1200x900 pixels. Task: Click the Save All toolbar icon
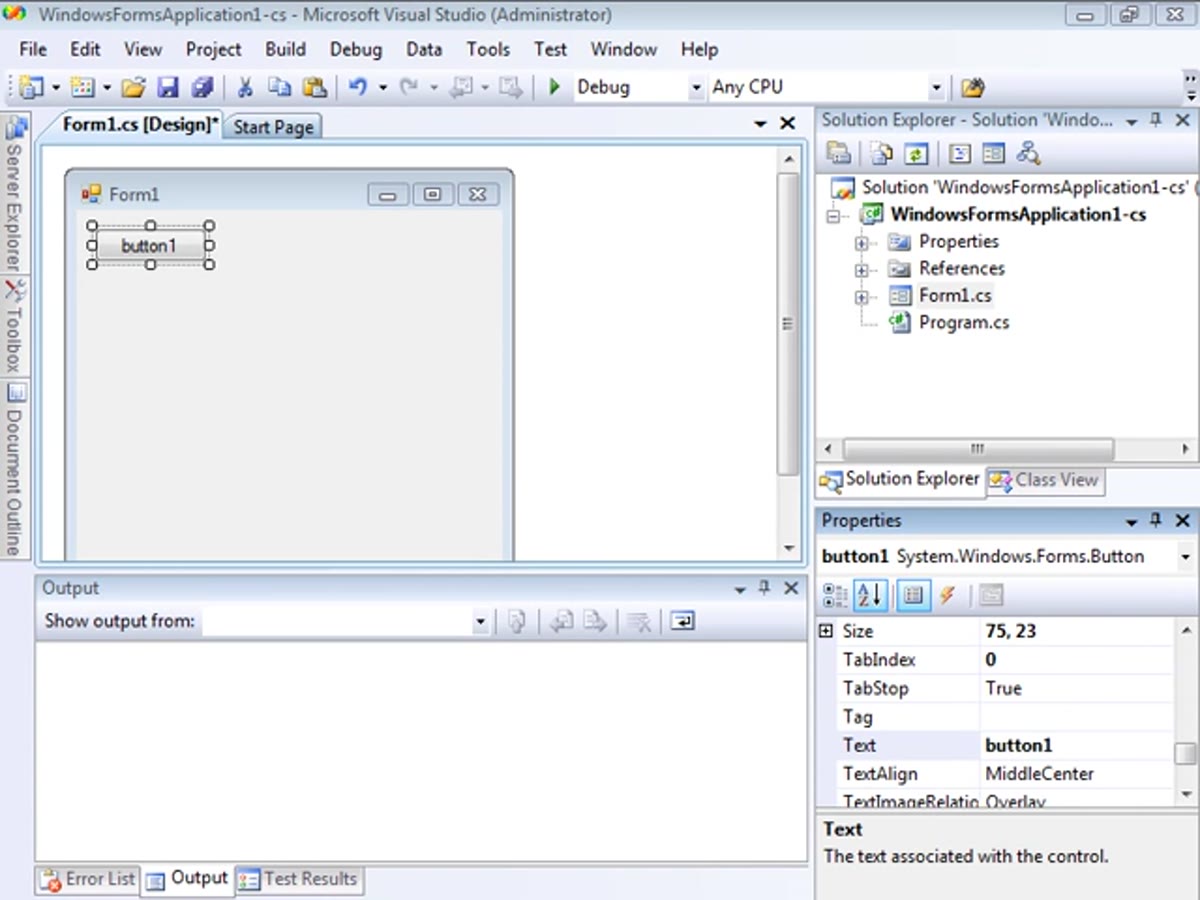point(203,88)
